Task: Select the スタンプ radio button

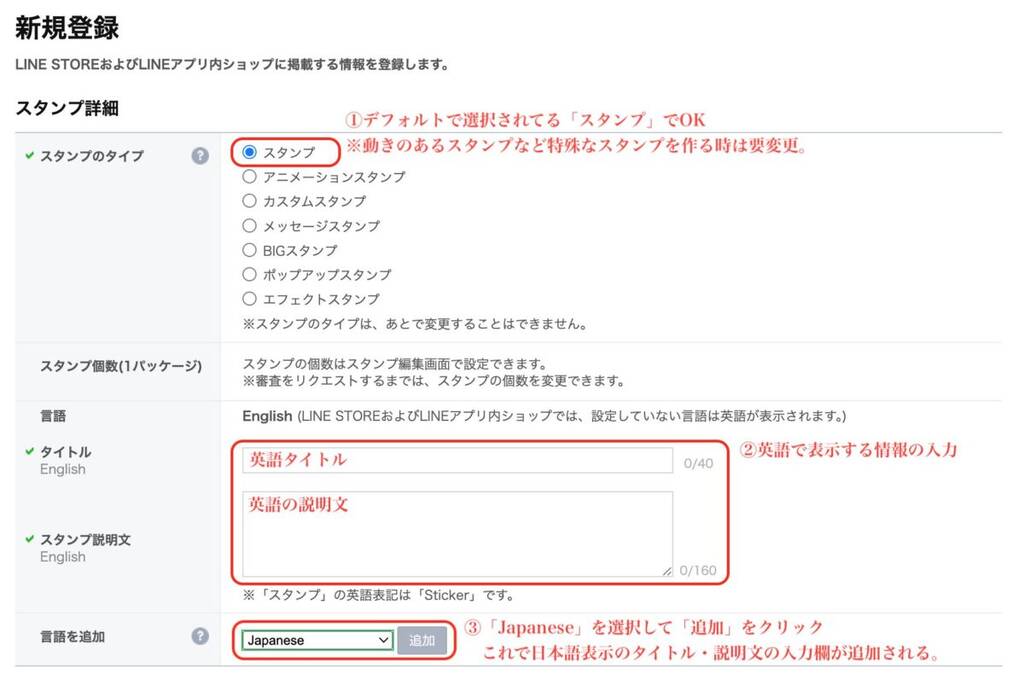Action: coord(249,152)
